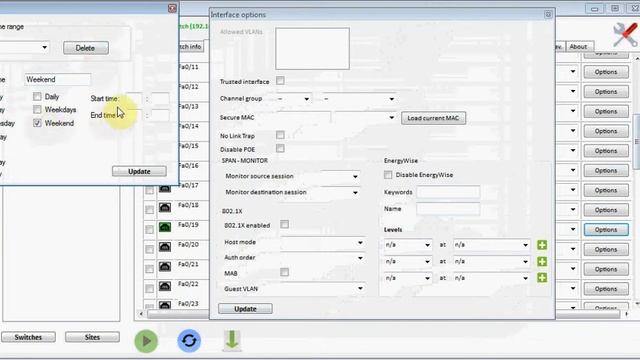Click the port icon for Fa0/22
The height and width of the screenshot is (360, 640).
165,286
